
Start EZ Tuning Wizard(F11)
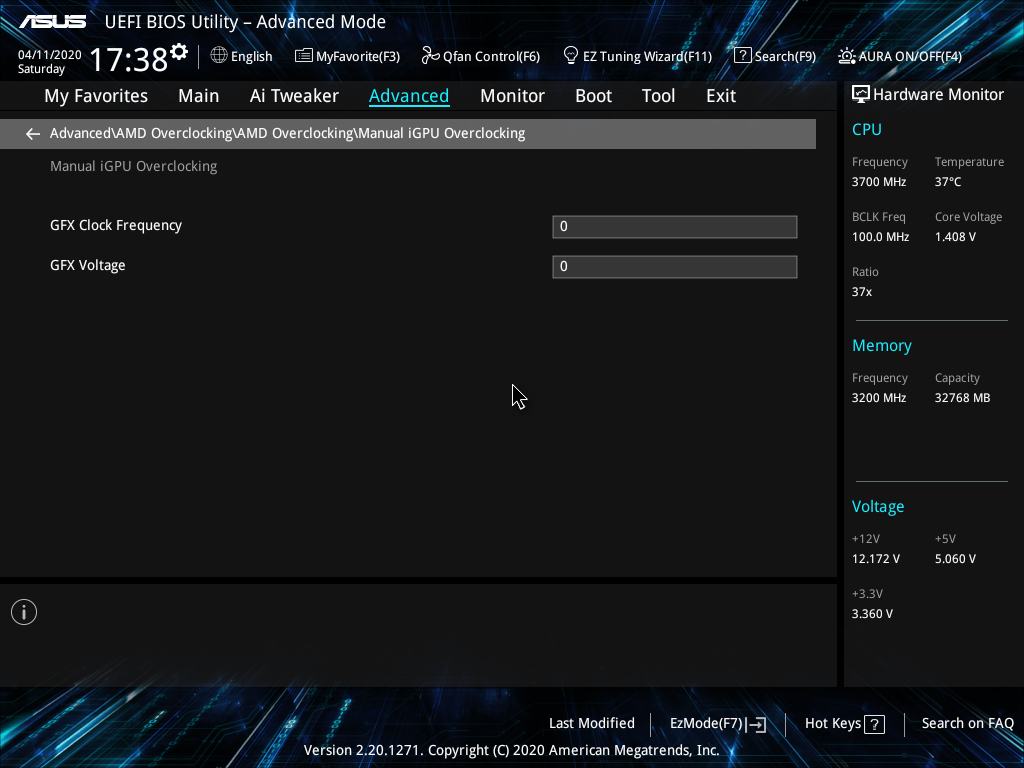point(647,57)
